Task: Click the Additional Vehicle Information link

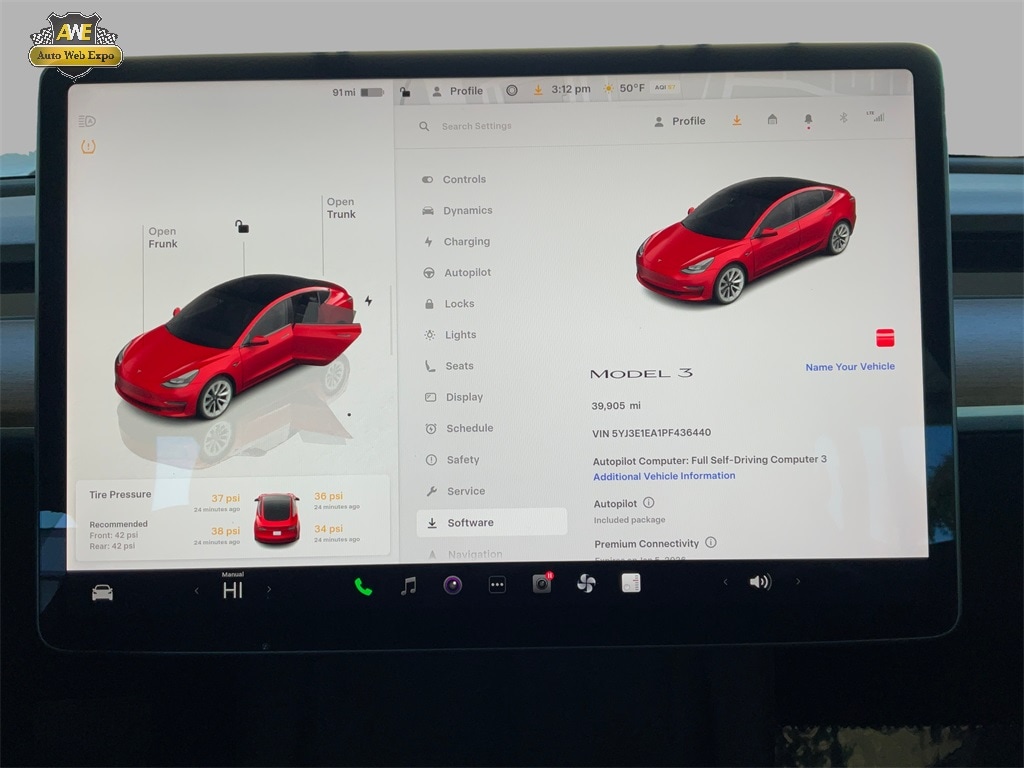Action: 664,476
